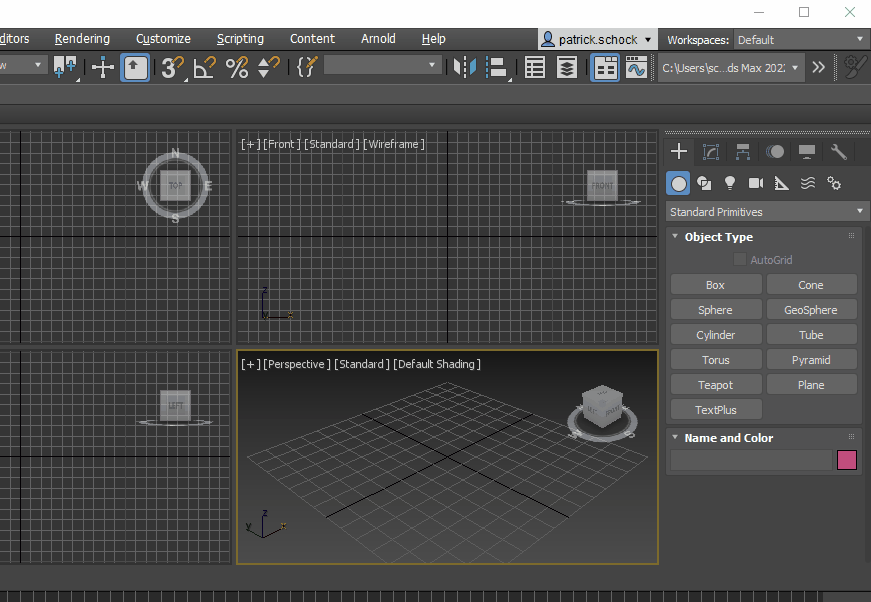Screen dimensions: 871x602
Task: Click the Teapot primitive button
Action: tap(715, 385)
